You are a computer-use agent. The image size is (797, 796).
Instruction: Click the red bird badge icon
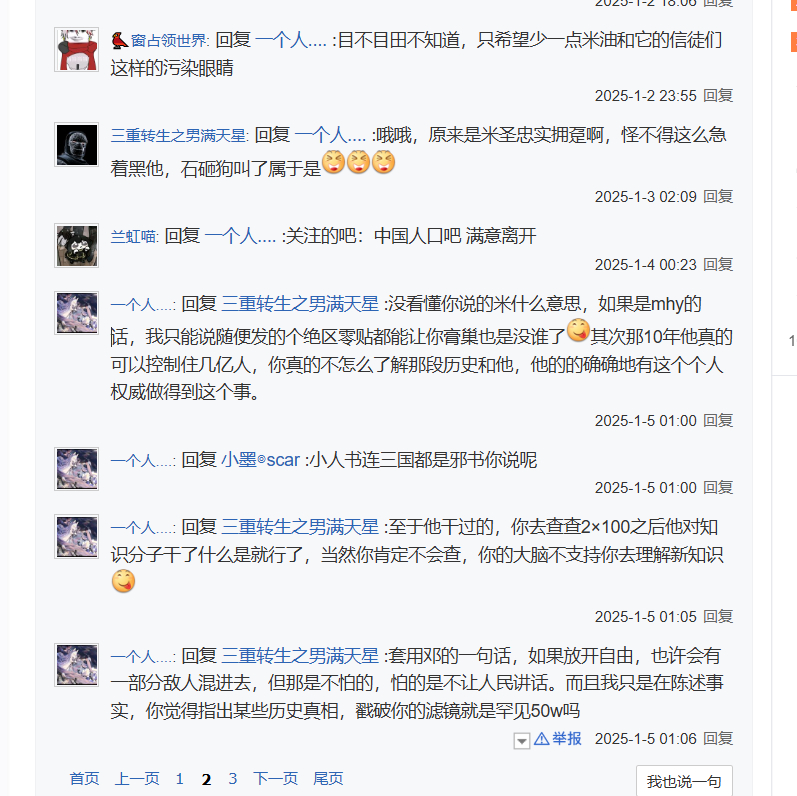coord(119,40)
